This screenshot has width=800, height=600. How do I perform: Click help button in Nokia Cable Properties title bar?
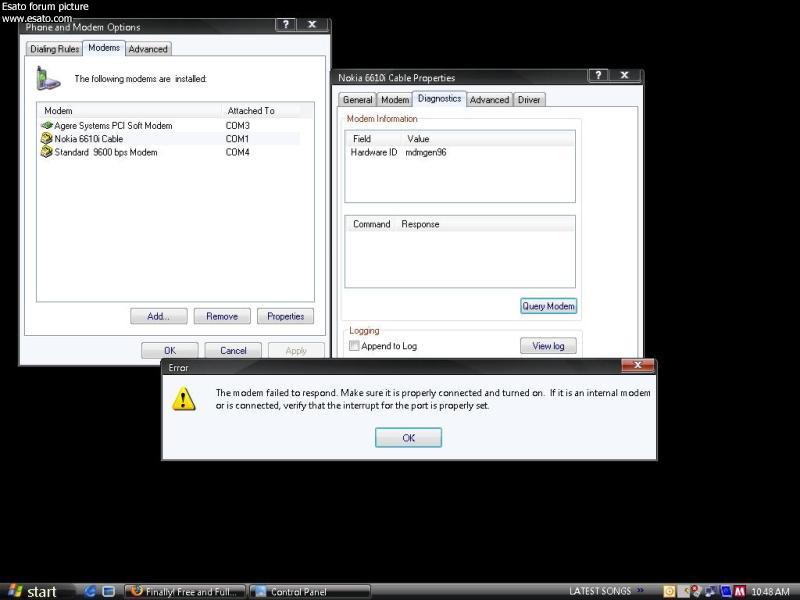point(598,76)
